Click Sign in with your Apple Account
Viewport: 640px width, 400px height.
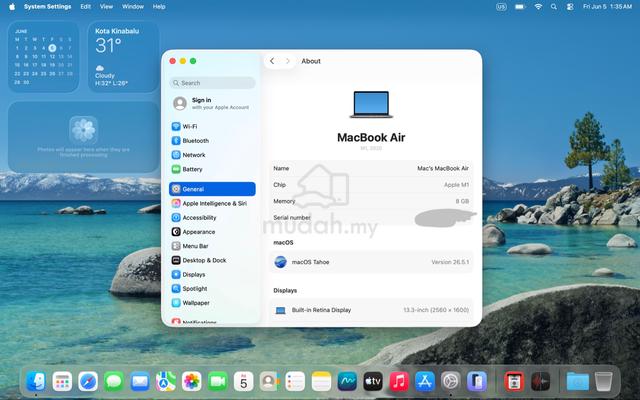212,103
